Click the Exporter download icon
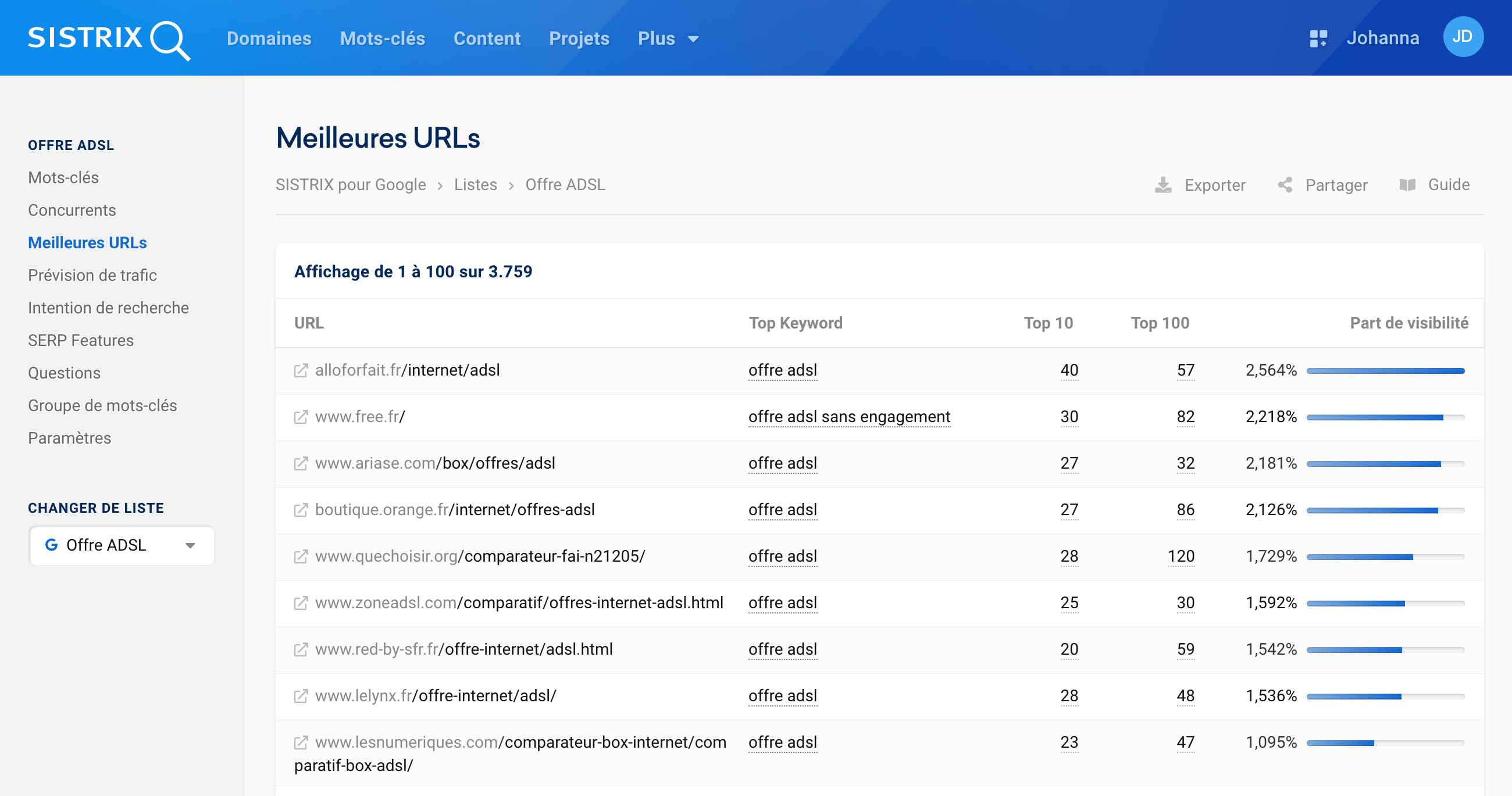Viewport: 1512px width, 796px height. (x=1162, y=185)
